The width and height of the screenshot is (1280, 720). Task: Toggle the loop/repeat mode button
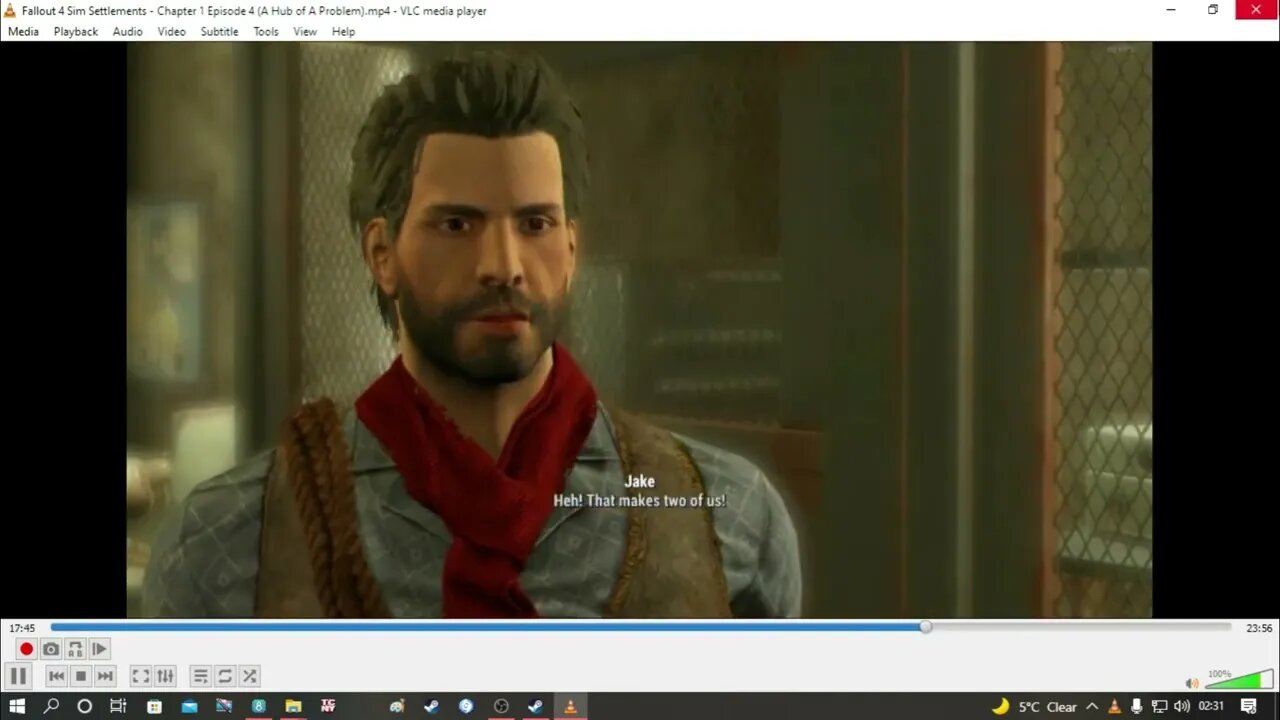click(x=225, y=677)
